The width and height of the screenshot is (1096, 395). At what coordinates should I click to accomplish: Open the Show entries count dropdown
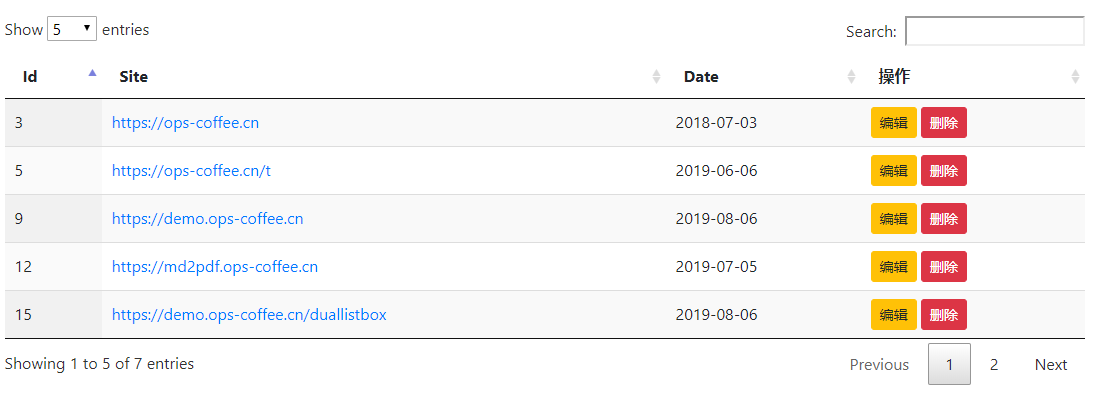tap(72, 29)
